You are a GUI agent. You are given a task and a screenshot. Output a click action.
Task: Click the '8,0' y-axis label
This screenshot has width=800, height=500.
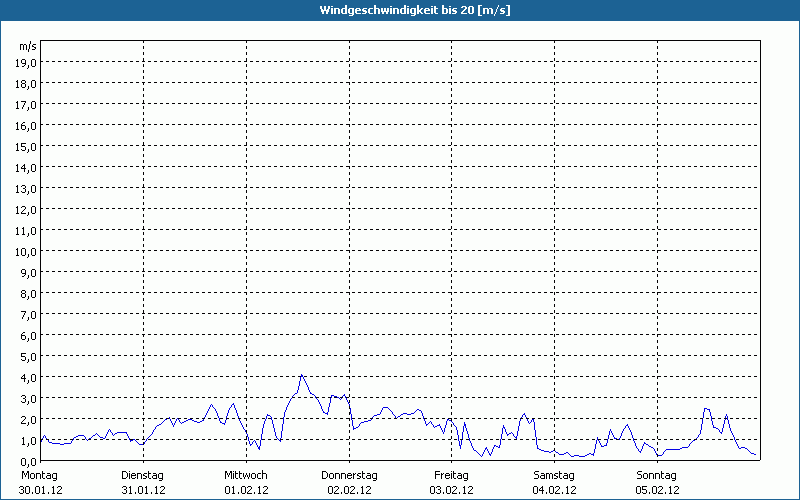28,294
